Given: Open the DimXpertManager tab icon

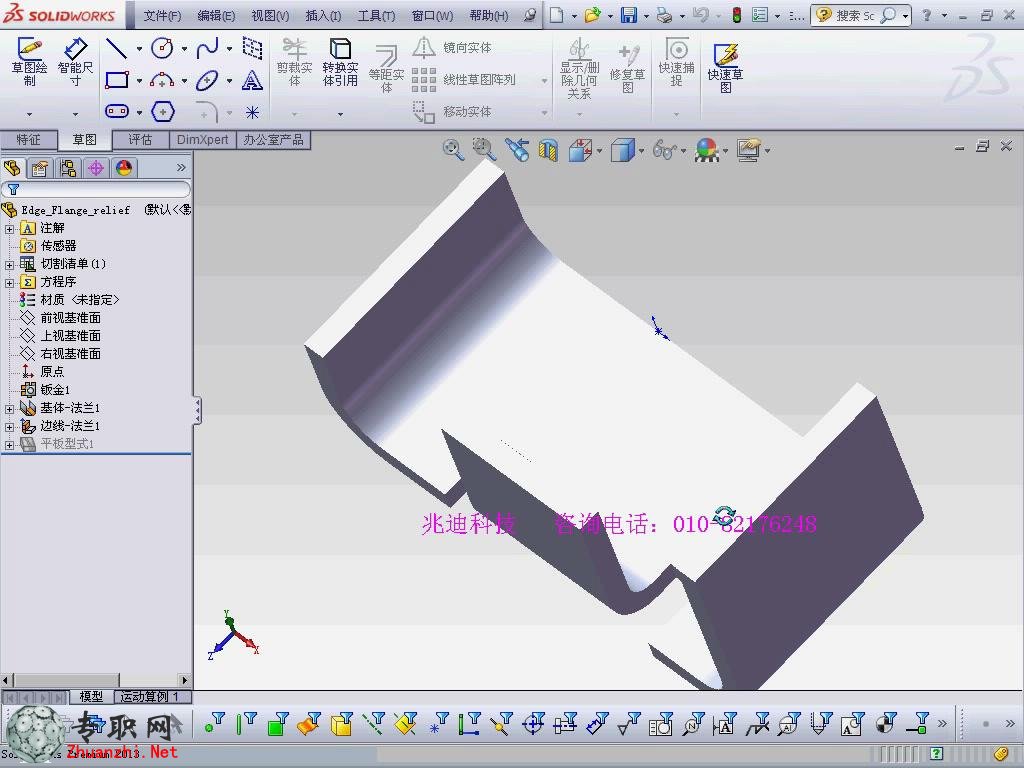Looking at the screenshot, I should click(95, 168).
